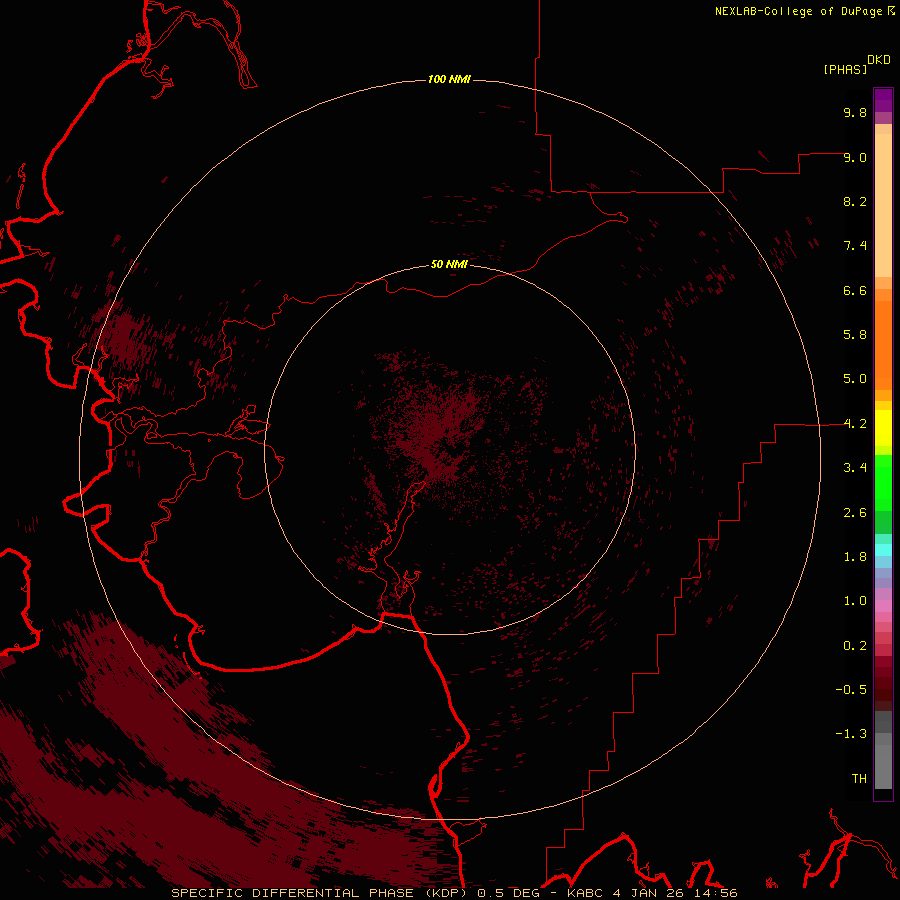This screenshot has height=900, width=900.
Task: Click the 9.0 value on the color scale
Action: [855, 157]
